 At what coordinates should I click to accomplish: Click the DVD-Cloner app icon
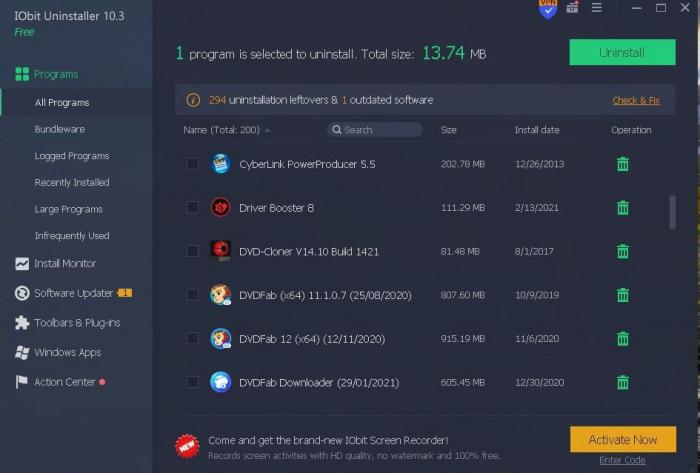pyautogui.click(x=221, y=251)
